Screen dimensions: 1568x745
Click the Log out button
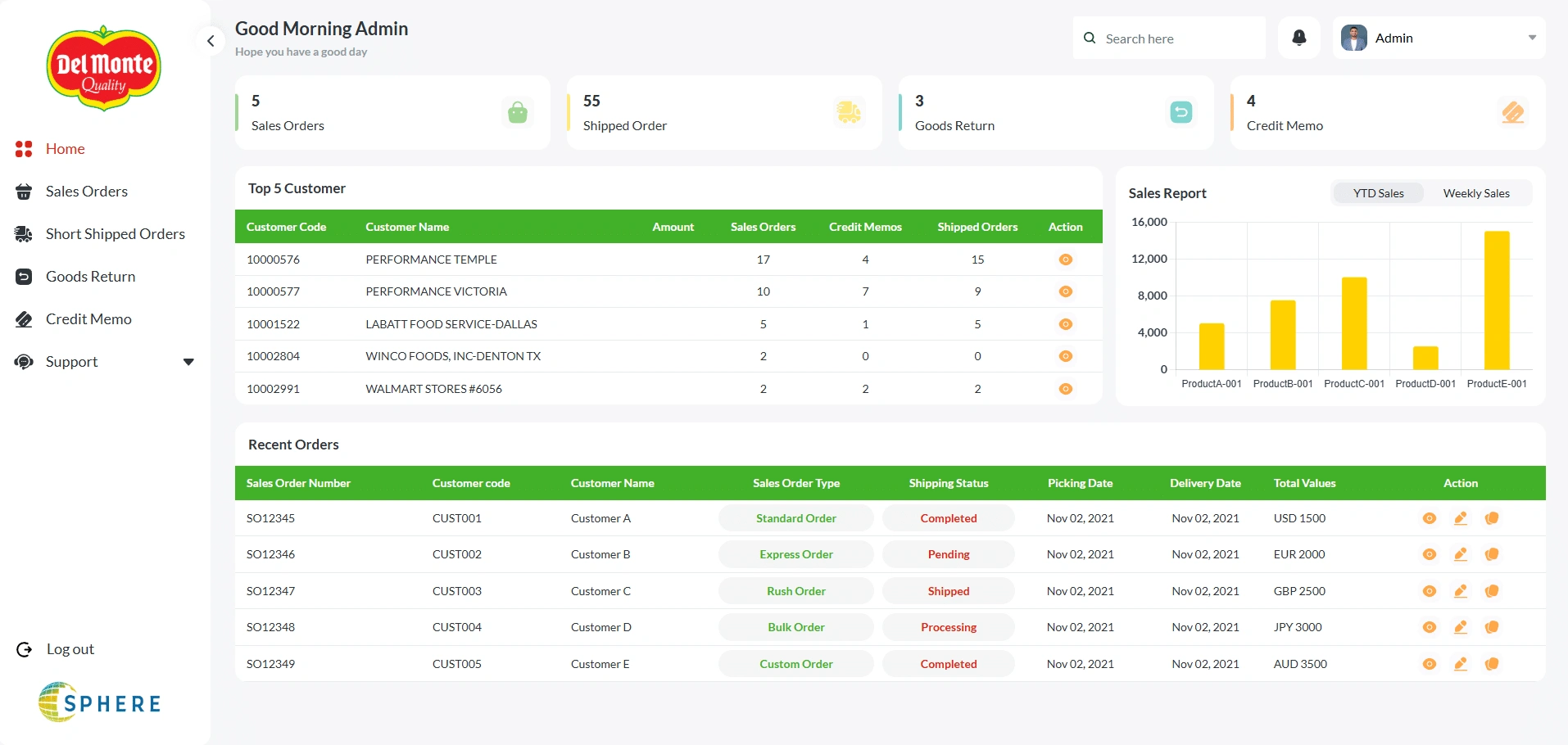click(70, 649)
